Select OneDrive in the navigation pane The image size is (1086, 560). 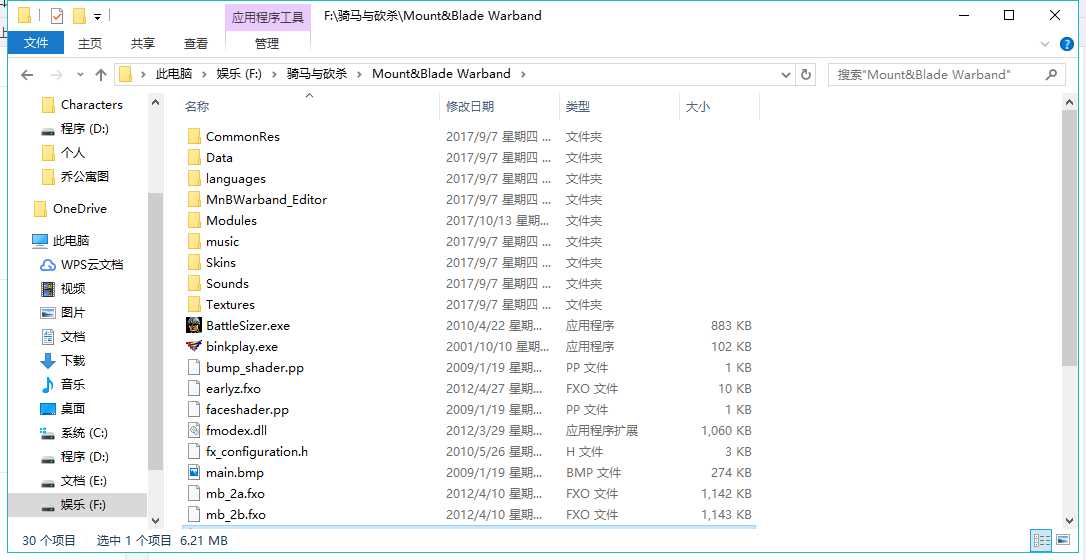[x=79, y=209]
